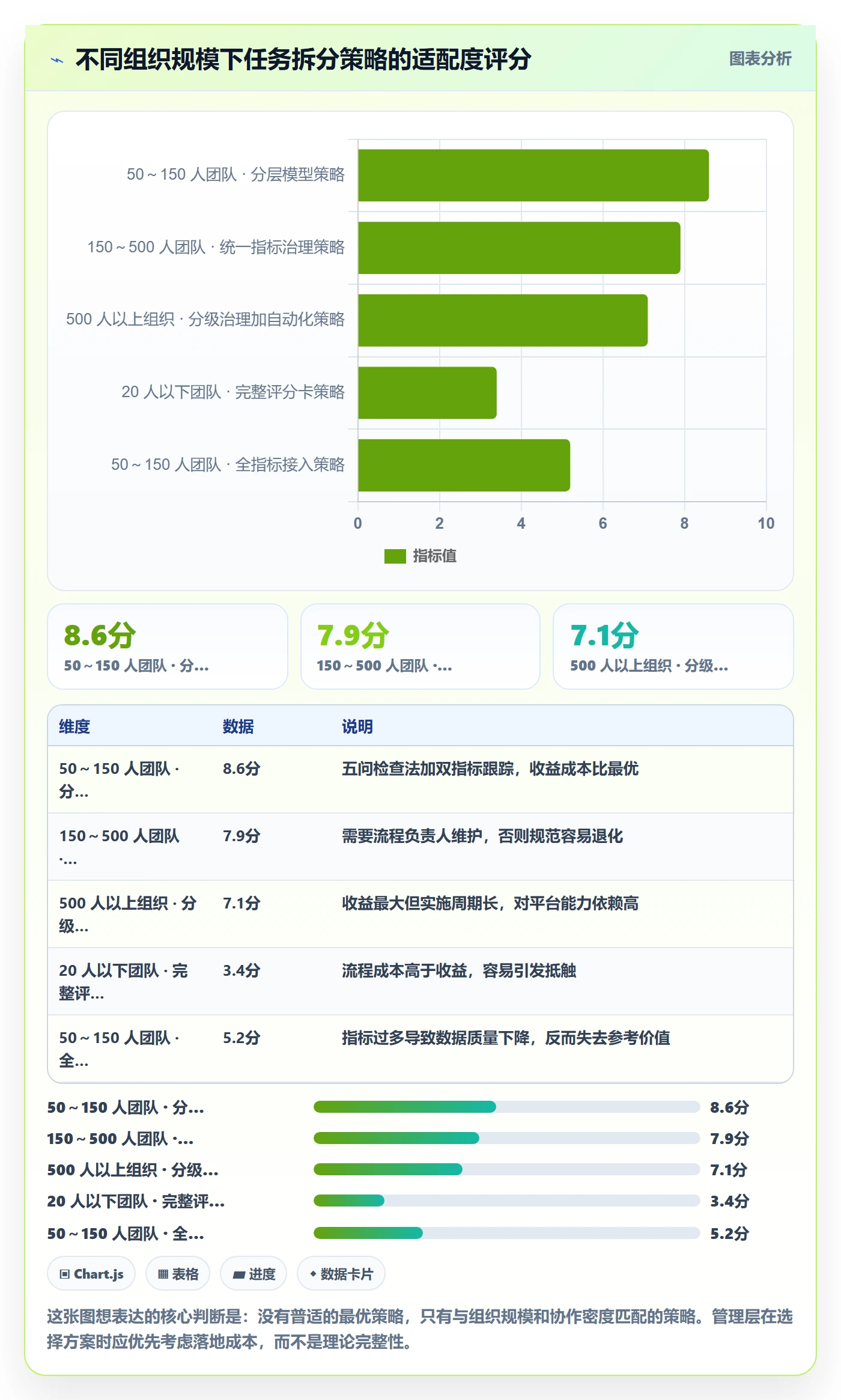The width and height of the screenshot is (841, 1400).
Task: Click the 8.6分 data card
Action: coord(168,647)
